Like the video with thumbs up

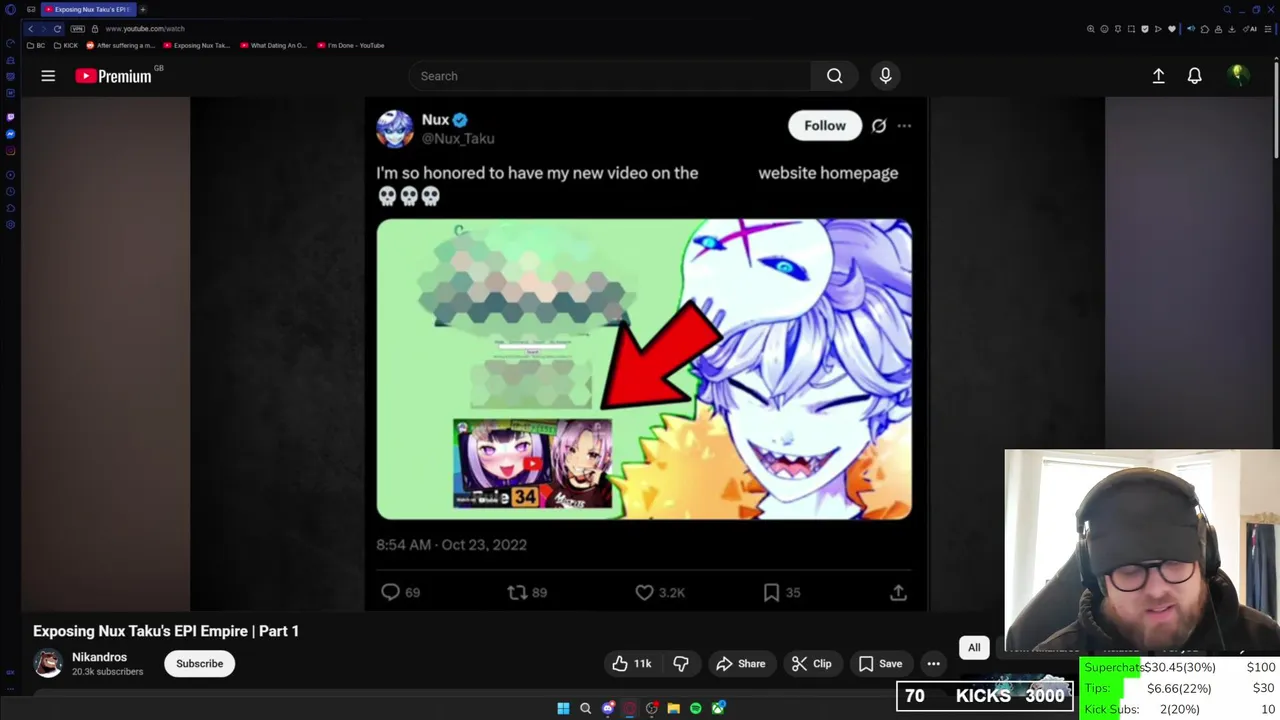point(632,664)
